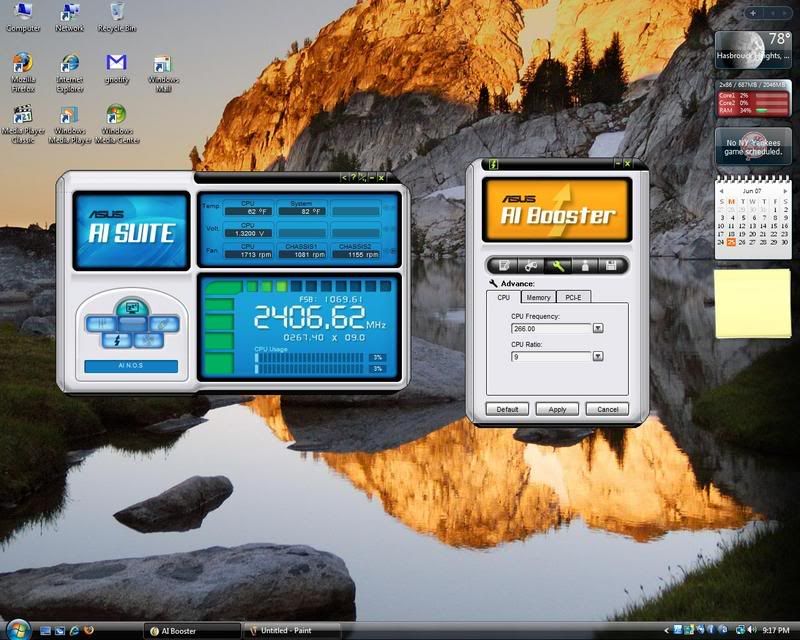Click the volume speaker icon in system tray
The image size is (800, 640).
pyautogui.click(x=753, y=631)
